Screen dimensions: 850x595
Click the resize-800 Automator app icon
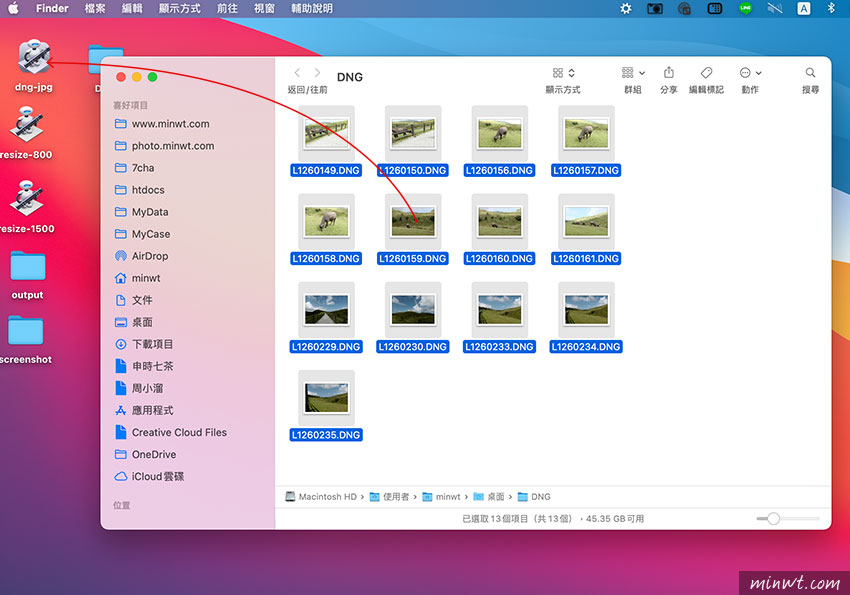pos(27,125)
